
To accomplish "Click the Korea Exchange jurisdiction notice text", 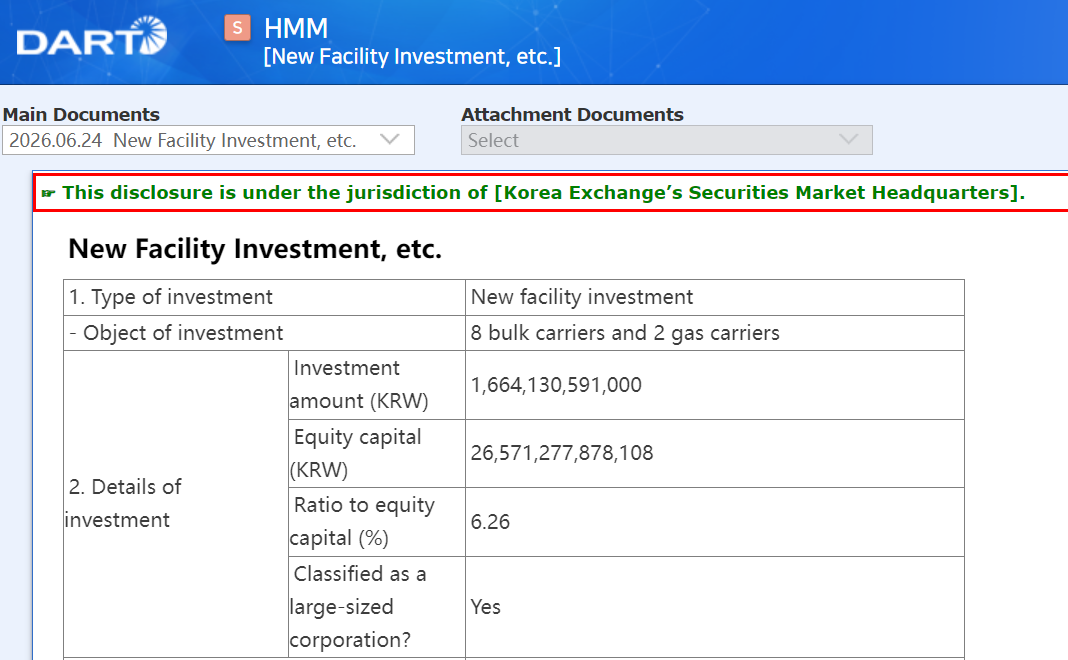I will tap(543, 193).
